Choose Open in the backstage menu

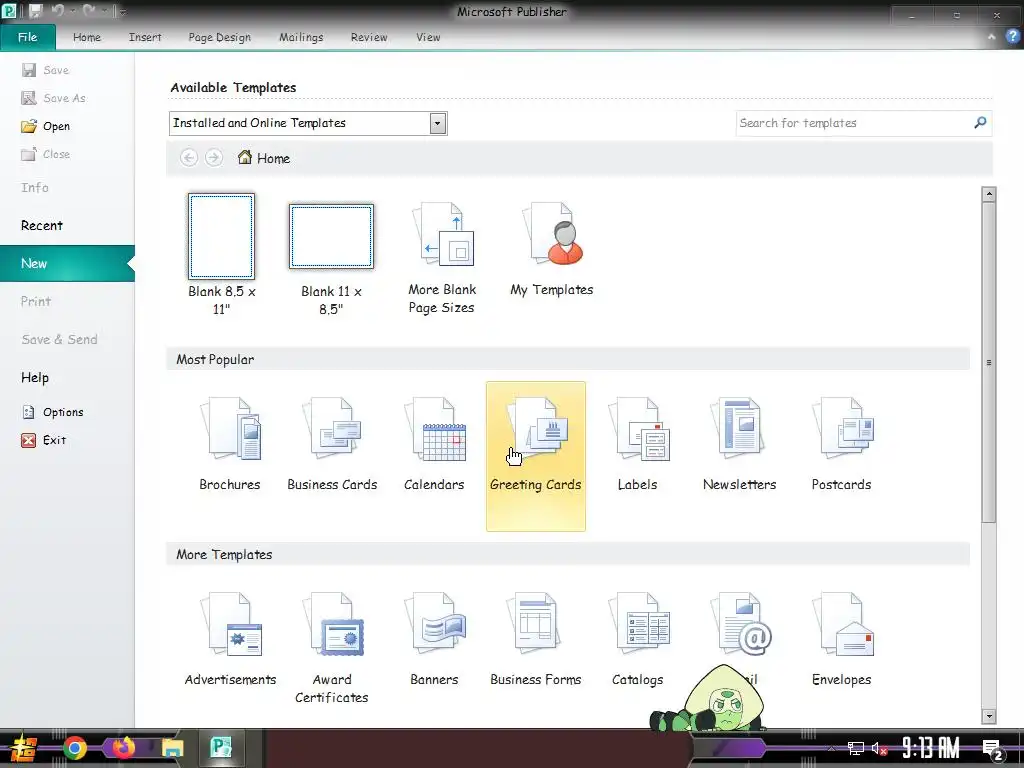pos(46,126)
